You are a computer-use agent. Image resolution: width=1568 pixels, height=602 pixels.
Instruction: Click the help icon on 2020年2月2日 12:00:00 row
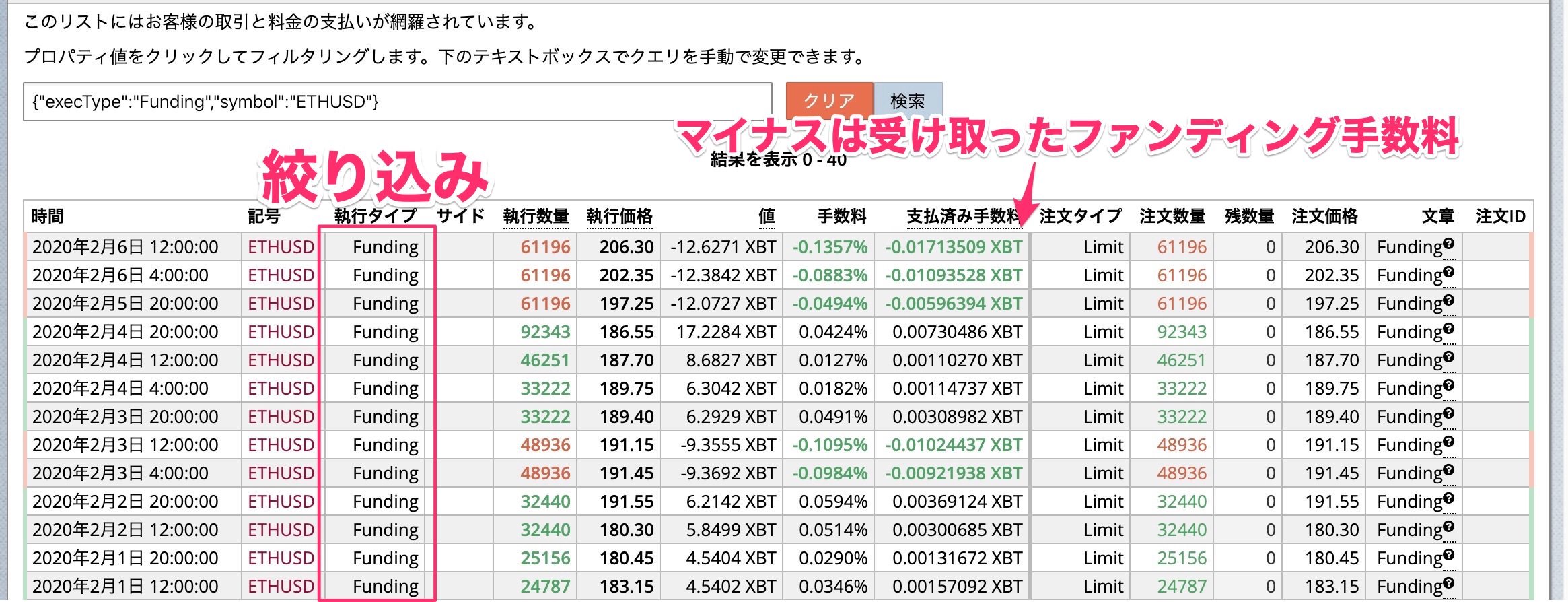click(x=1449, y=526)
